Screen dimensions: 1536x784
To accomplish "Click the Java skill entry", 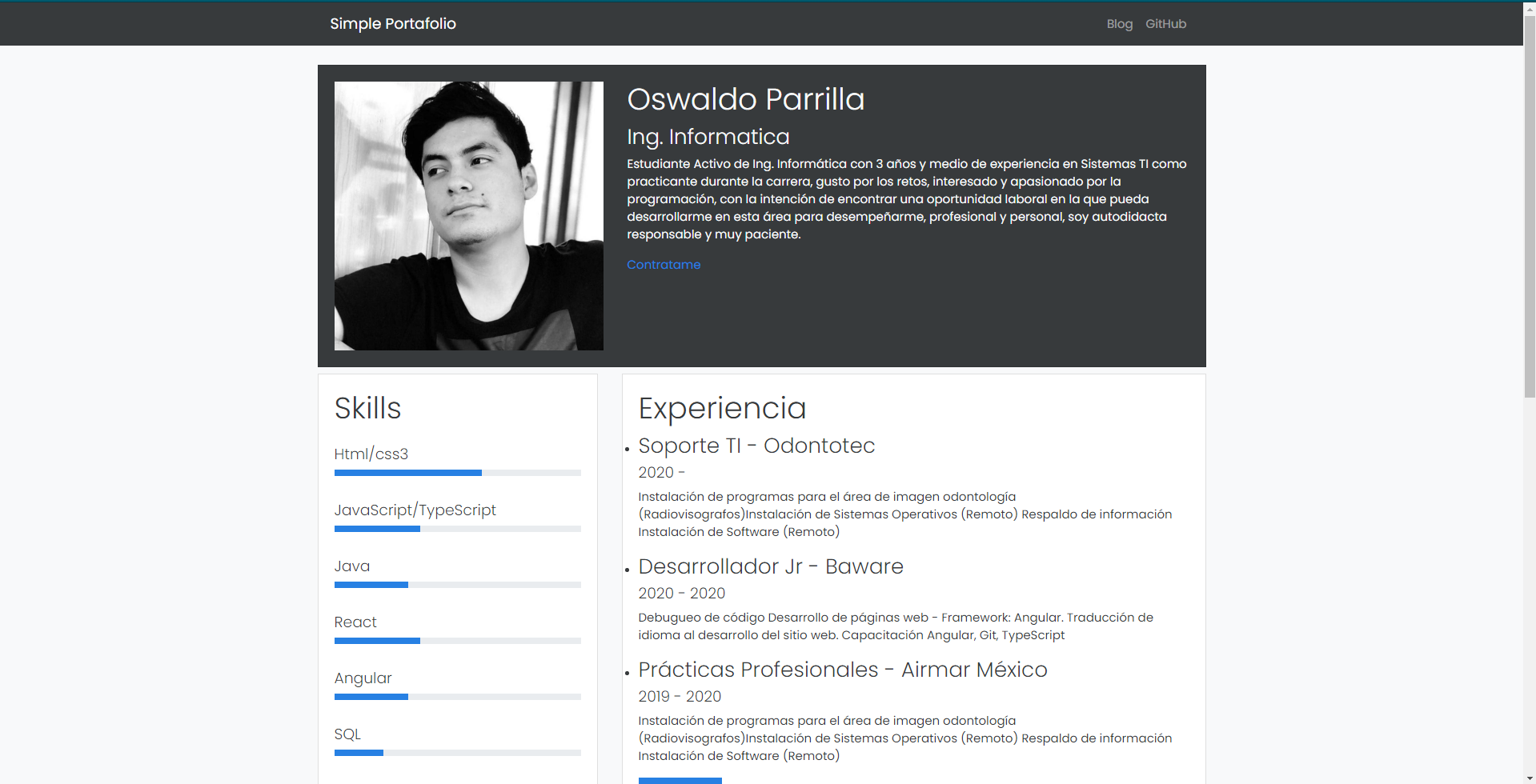I will point(351,566).
